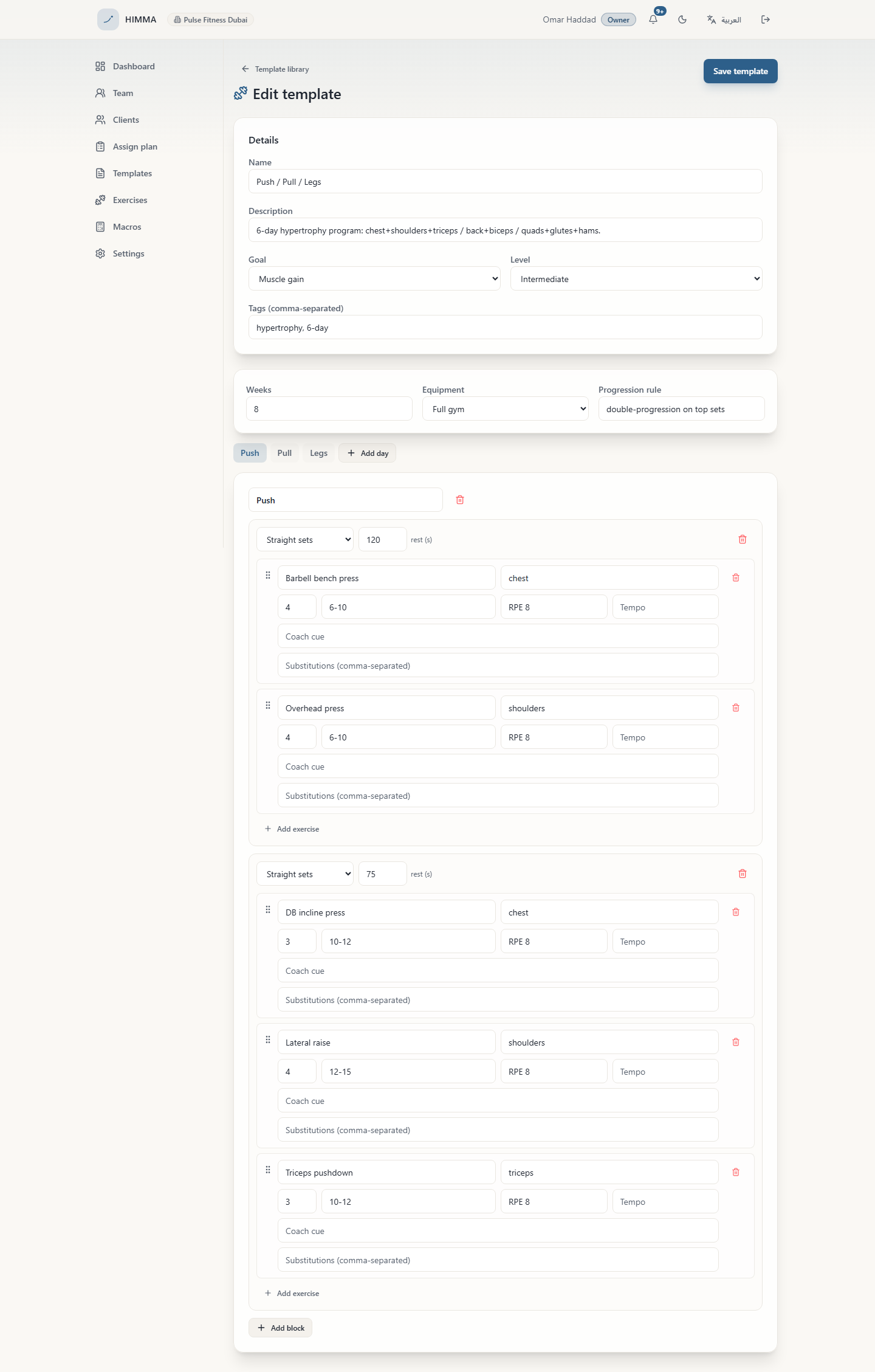
Task: Delete Barbell bench press exercise
Action: click(x=736, y=577)
